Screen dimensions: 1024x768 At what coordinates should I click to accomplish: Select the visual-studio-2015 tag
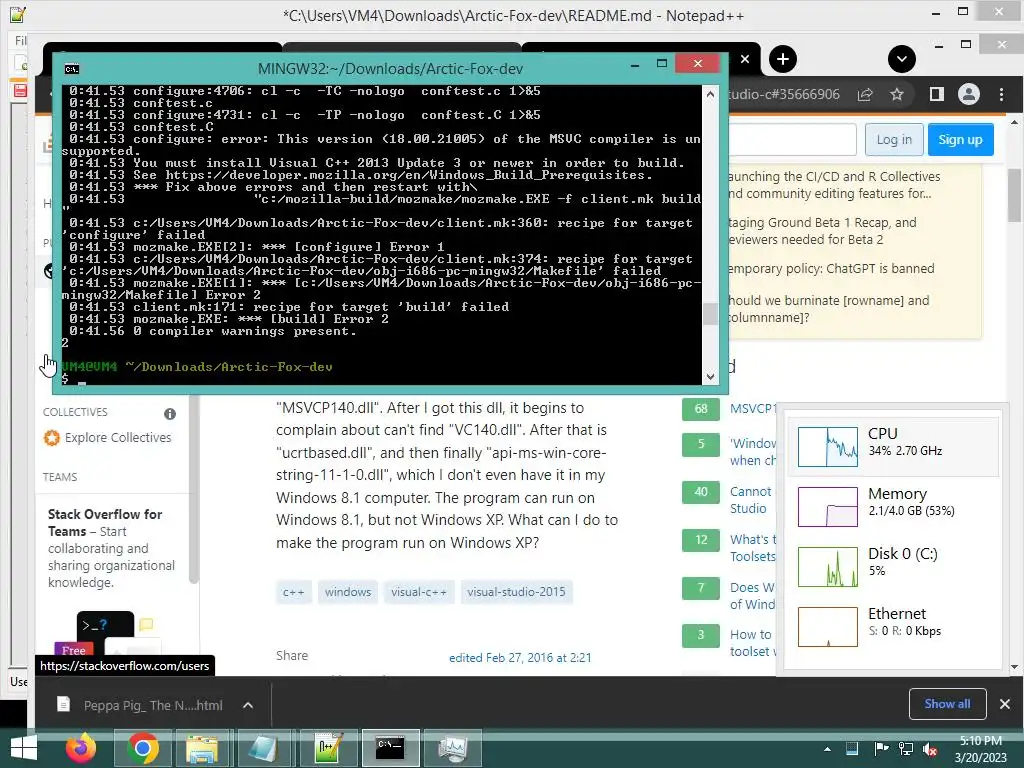[x=516, y=592]
